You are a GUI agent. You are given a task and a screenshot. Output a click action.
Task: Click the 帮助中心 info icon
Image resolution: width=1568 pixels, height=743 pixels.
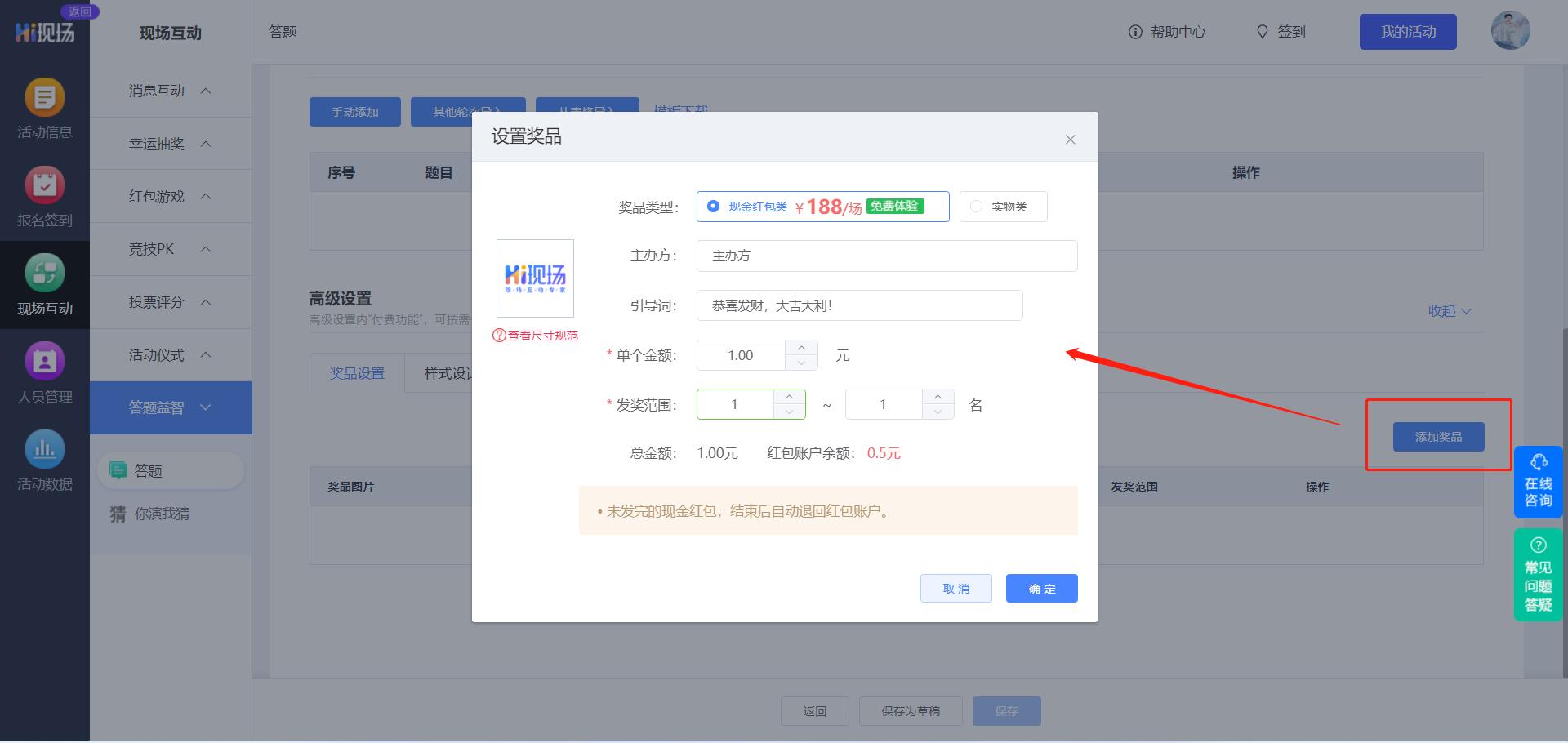click(1134, 32)
